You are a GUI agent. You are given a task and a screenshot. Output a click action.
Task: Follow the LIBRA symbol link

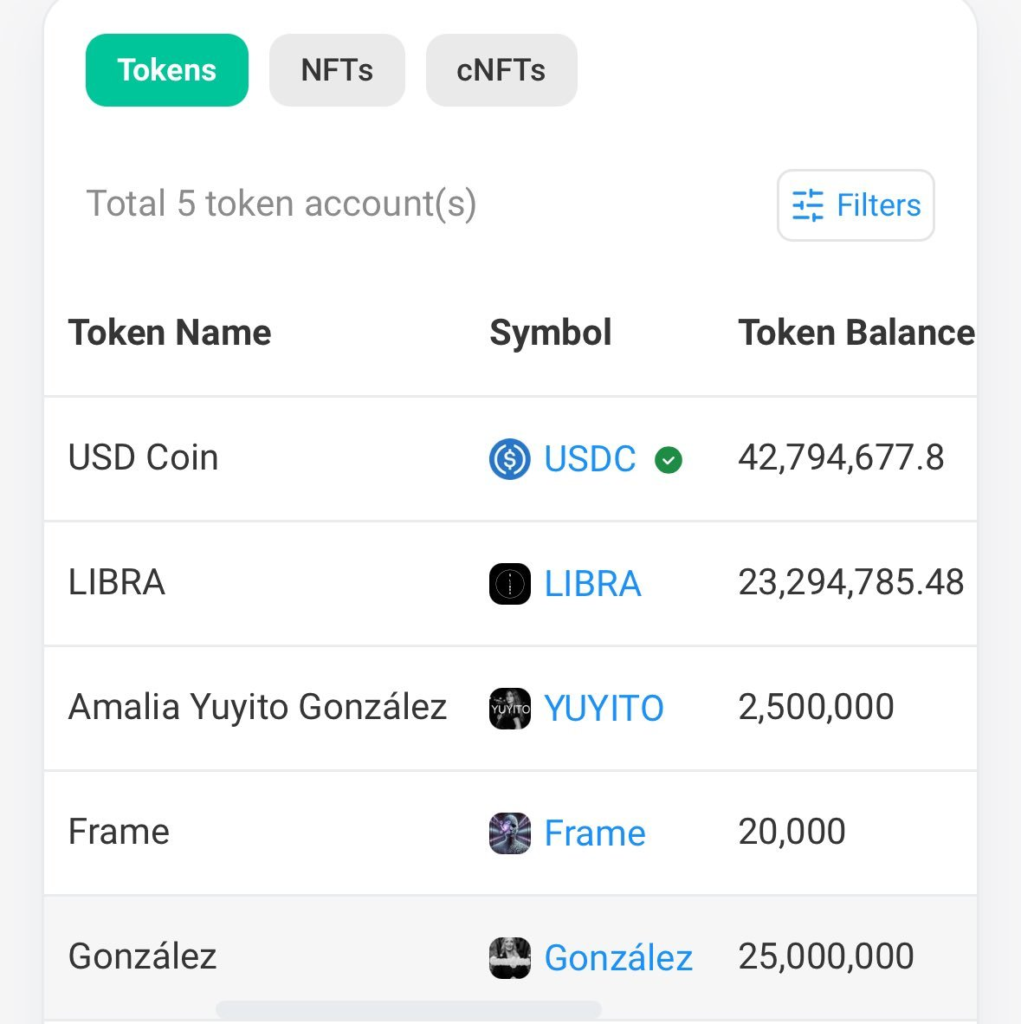pos(592,584)
